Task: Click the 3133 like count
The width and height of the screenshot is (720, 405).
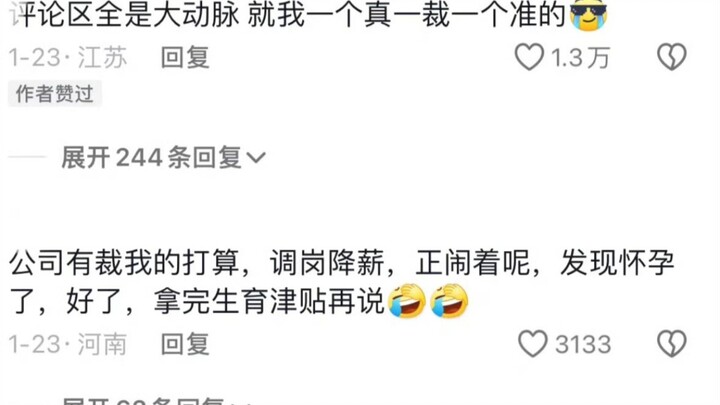Action: click(x=583, y=344)
